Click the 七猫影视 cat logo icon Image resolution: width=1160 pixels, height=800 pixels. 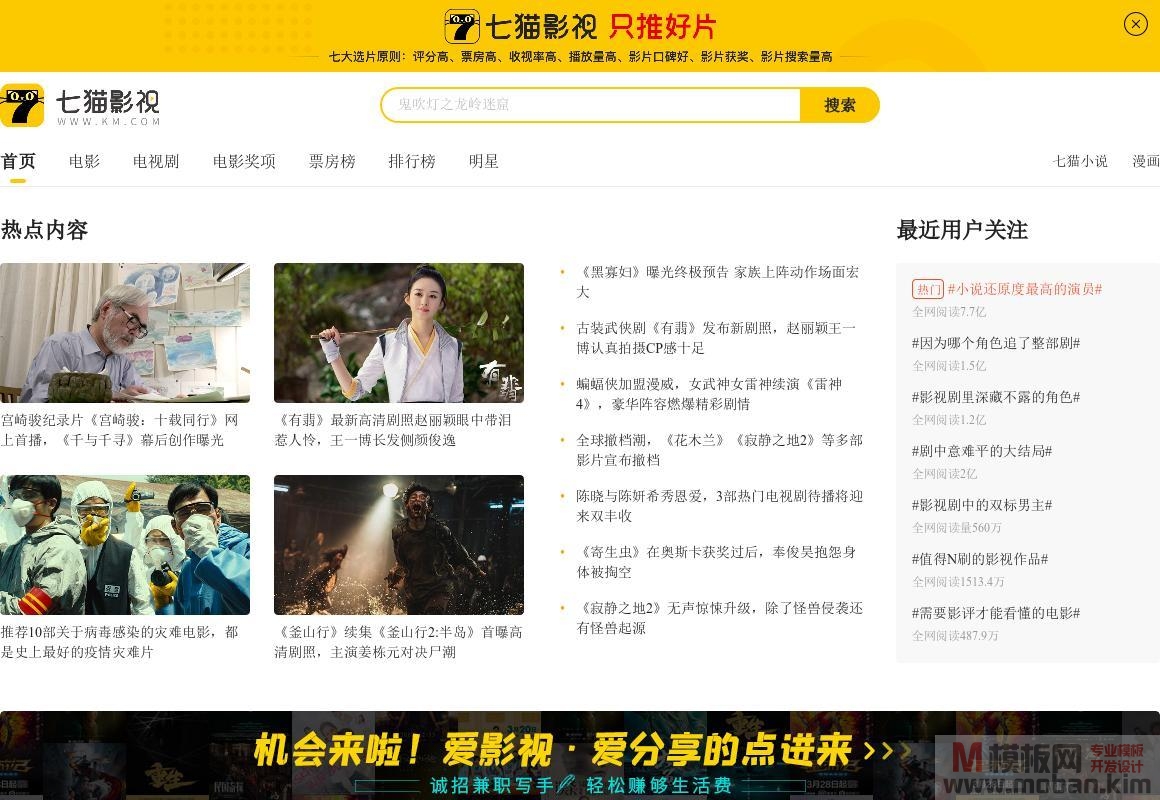pos(22,105)
